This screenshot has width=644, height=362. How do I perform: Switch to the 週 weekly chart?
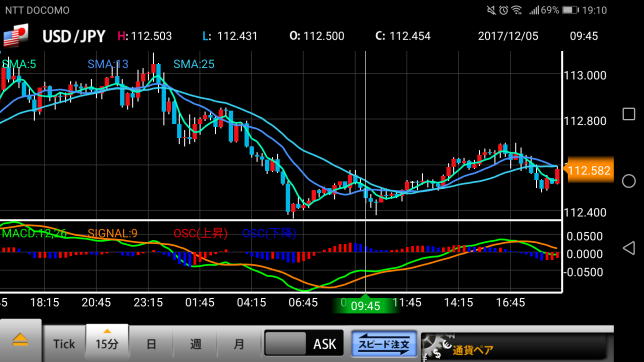coord(196,344)
